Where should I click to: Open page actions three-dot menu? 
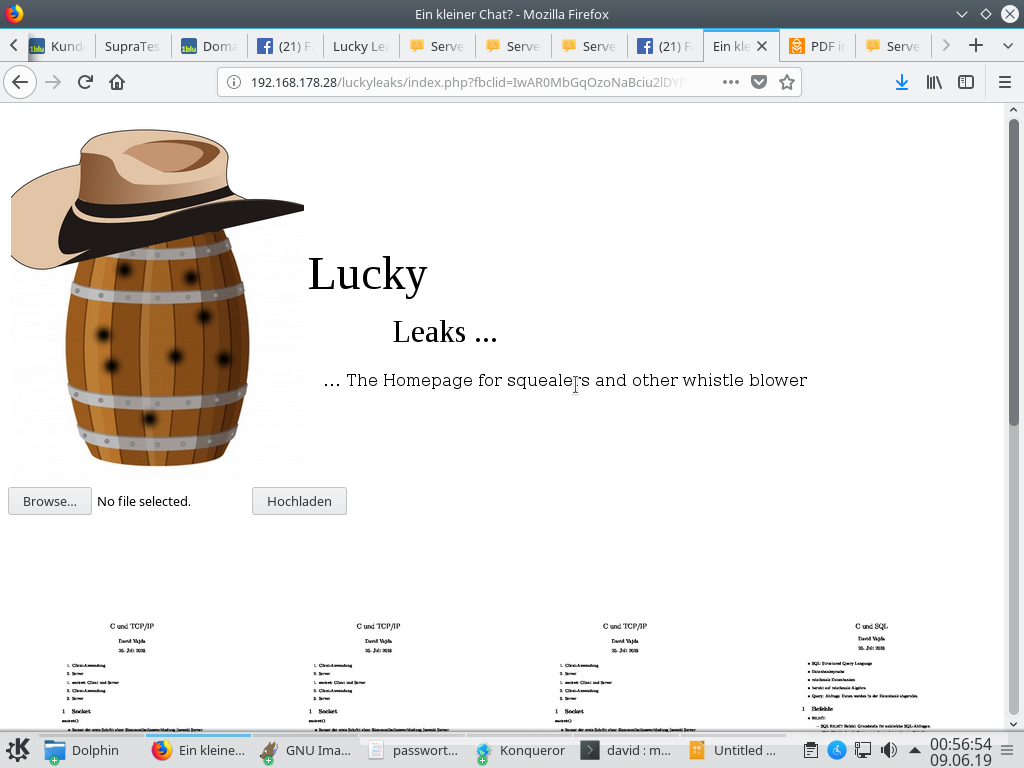731,82
